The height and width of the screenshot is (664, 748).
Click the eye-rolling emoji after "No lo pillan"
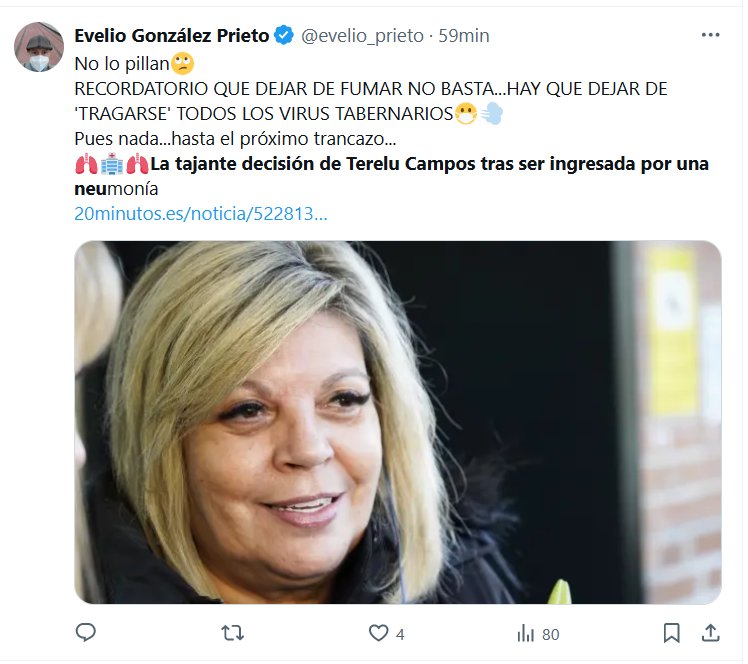(182, 63)
